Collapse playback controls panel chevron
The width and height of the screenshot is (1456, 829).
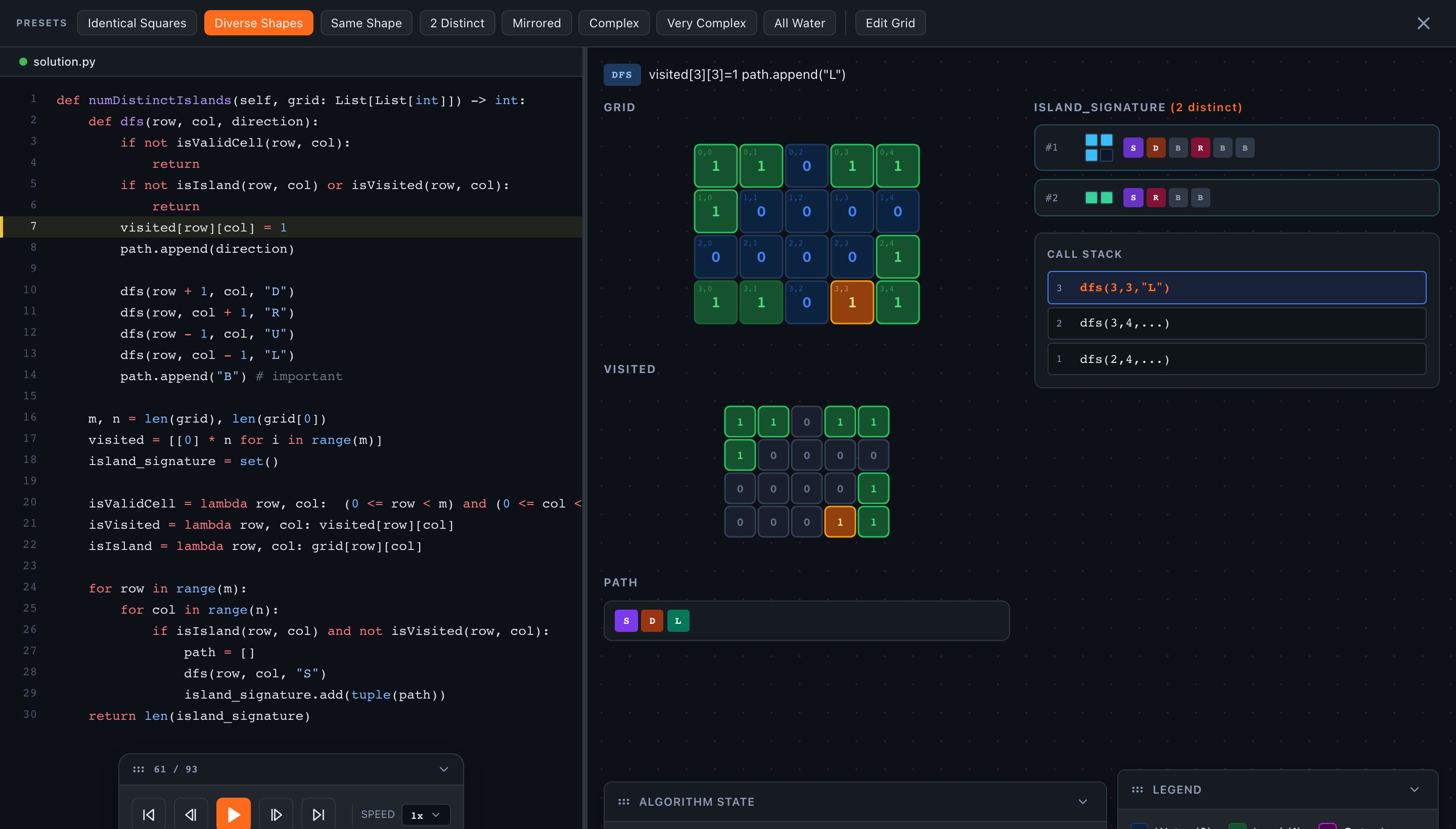click(443, 769)
